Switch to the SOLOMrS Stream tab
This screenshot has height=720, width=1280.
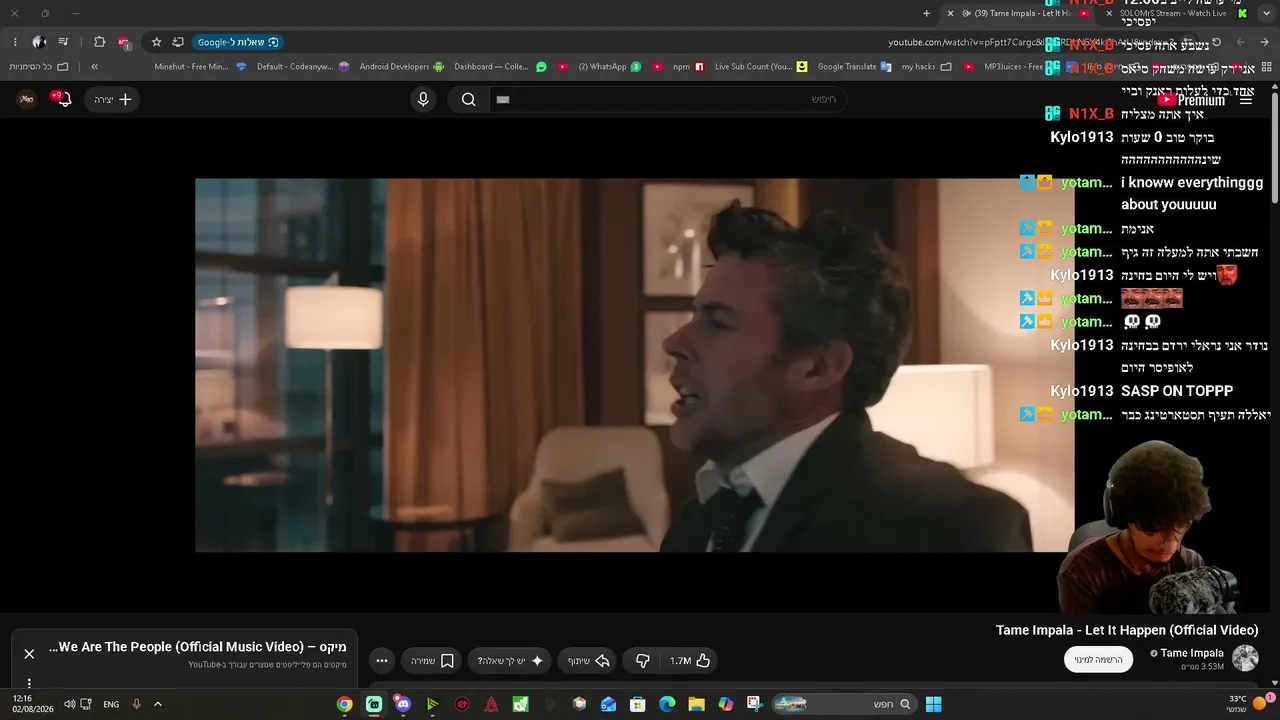pyautogui.click(x=1175, y=14)
